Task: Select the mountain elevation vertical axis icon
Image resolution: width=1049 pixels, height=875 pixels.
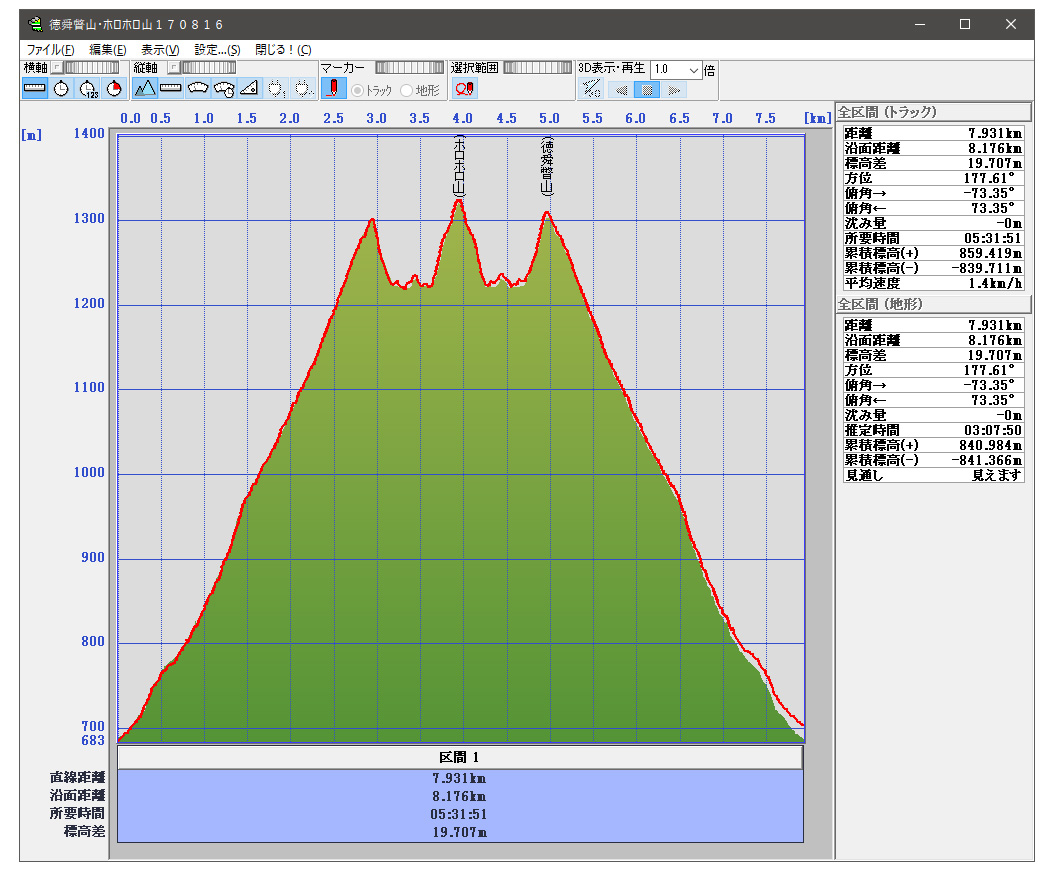Action: point(145,88)
